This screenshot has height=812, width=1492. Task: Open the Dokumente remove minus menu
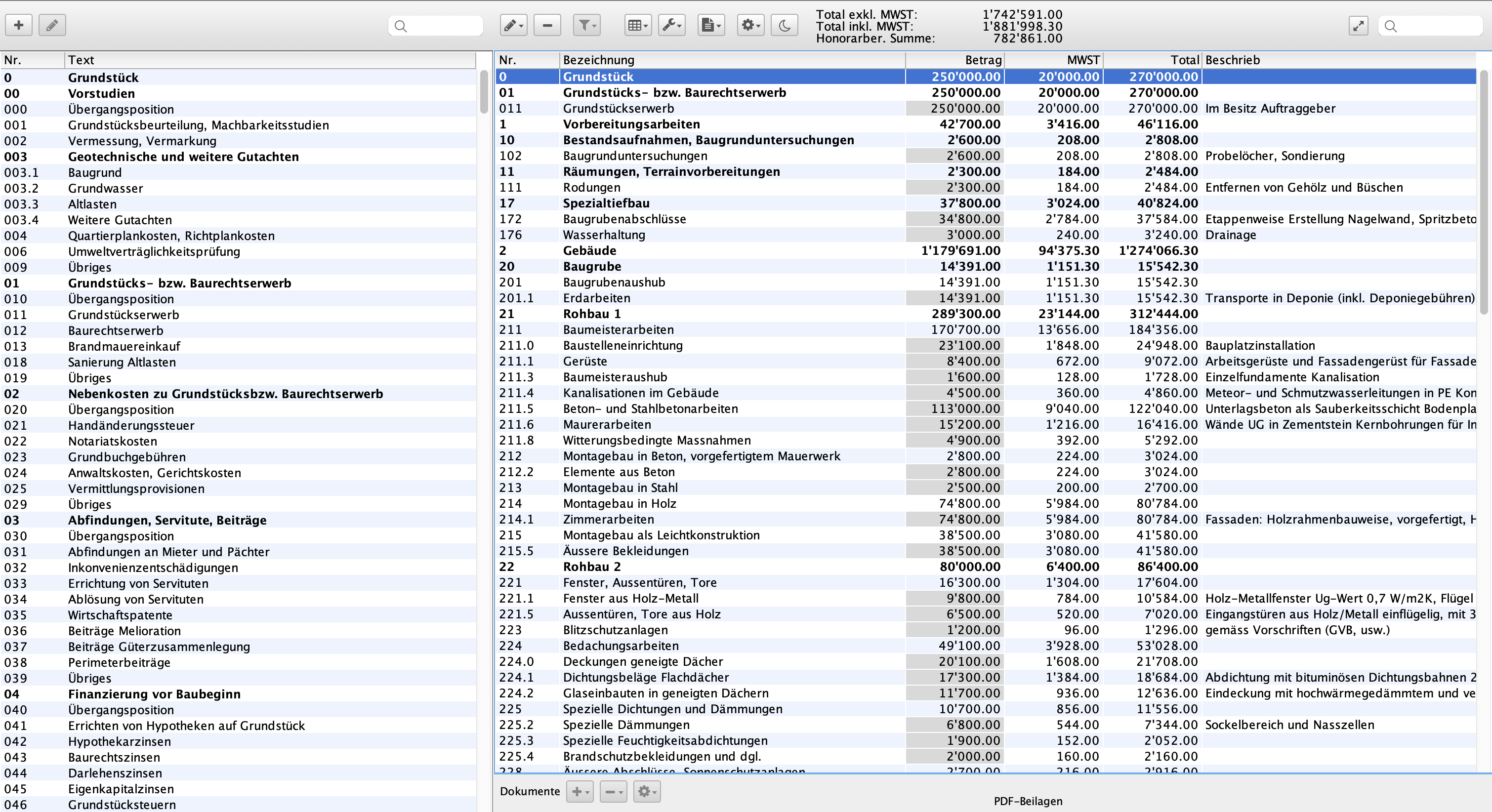(x=613, y=791)
